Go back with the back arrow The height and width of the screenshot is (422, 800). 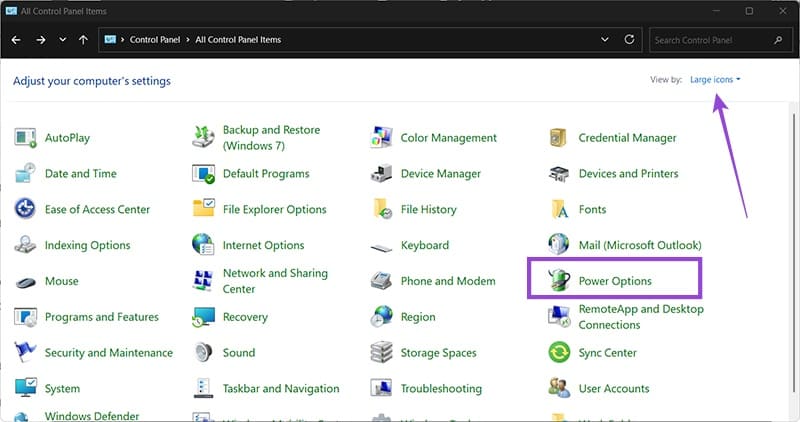tap(16, 39)
